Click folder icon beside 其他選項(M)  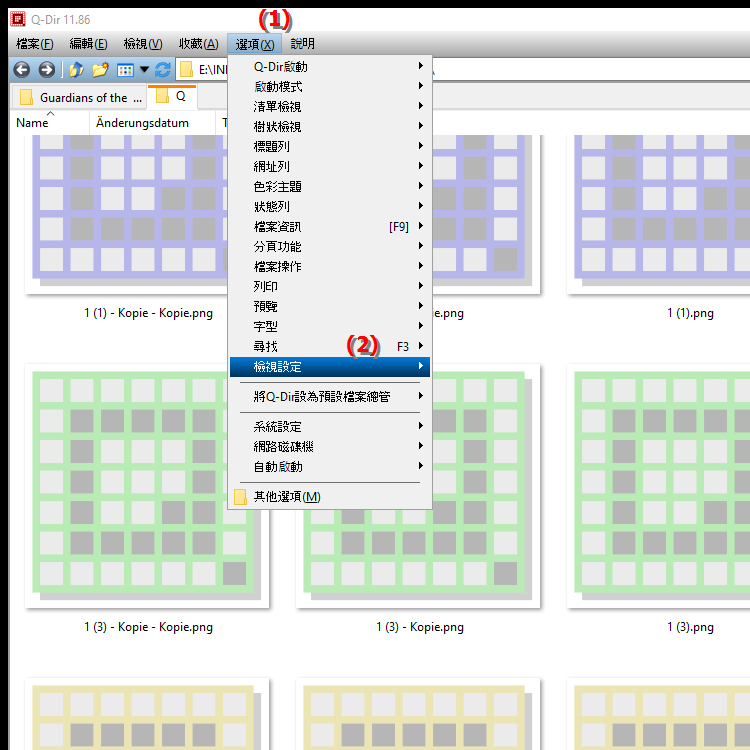click(240, 497)
